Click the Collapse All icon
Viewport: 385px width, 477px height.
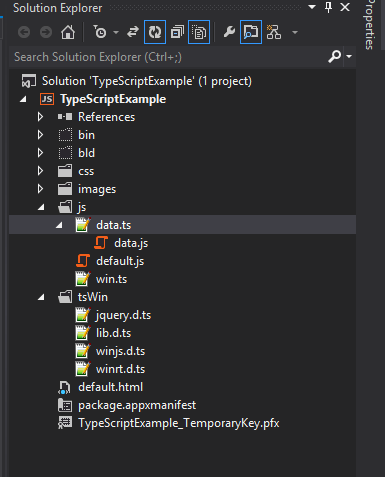click(177, 32)
